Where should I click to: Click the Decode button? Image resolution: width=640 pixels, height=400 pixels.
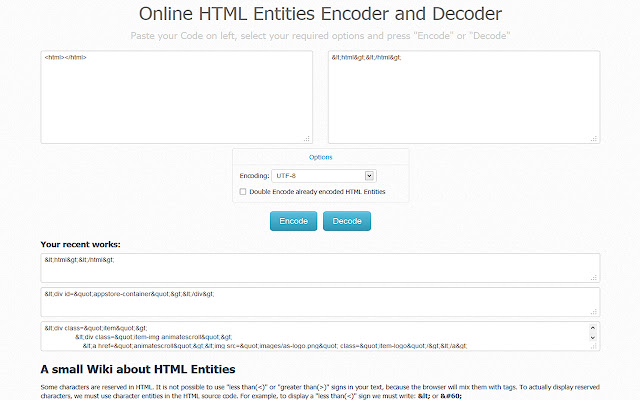pos(347,221)
